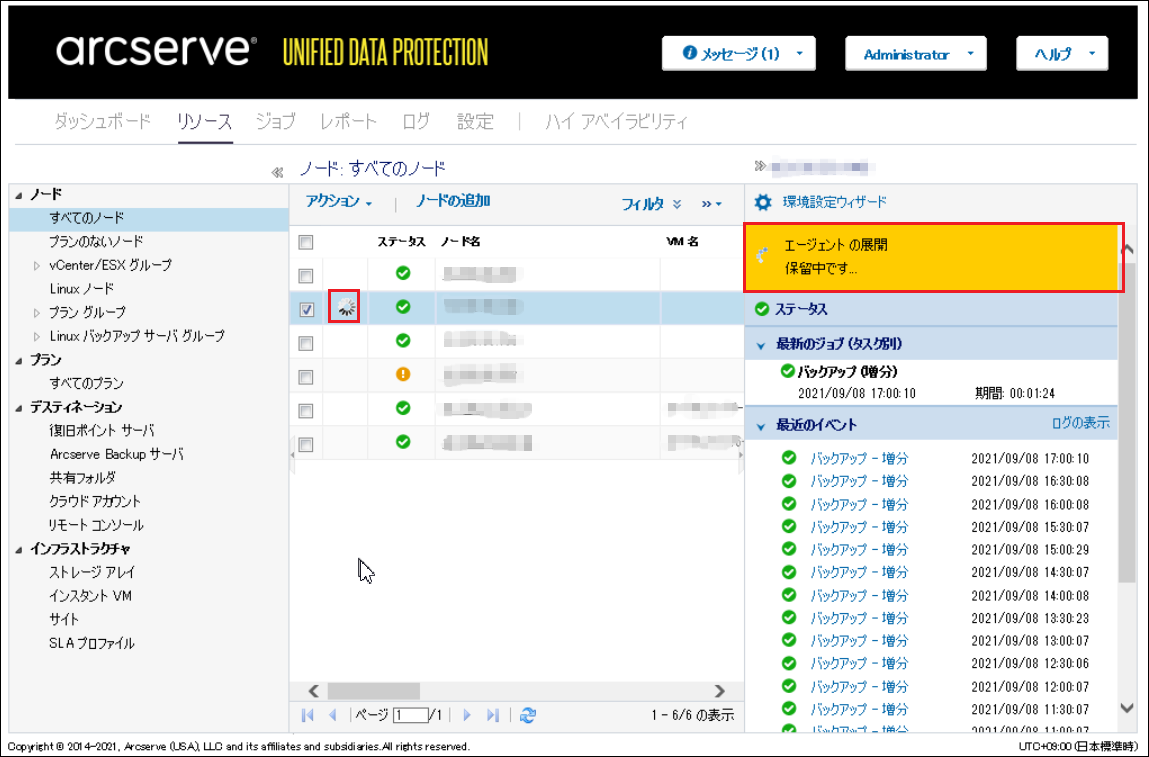Open バックアップ - 増分 event at 16:30:08

(x=859, y=481)
